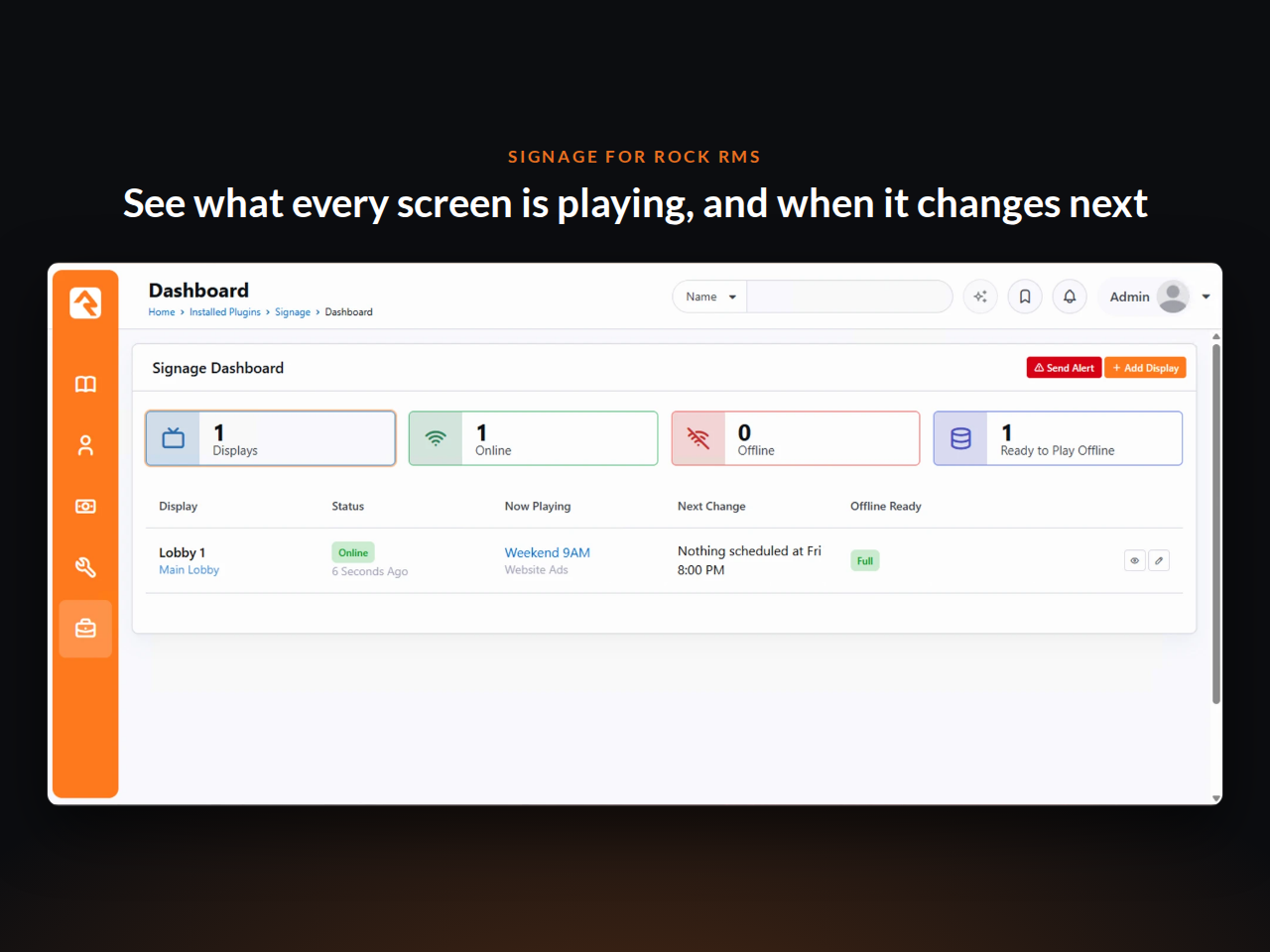
Task: Open the Name search filter dropdown
Action: click(x=710, y=297)
